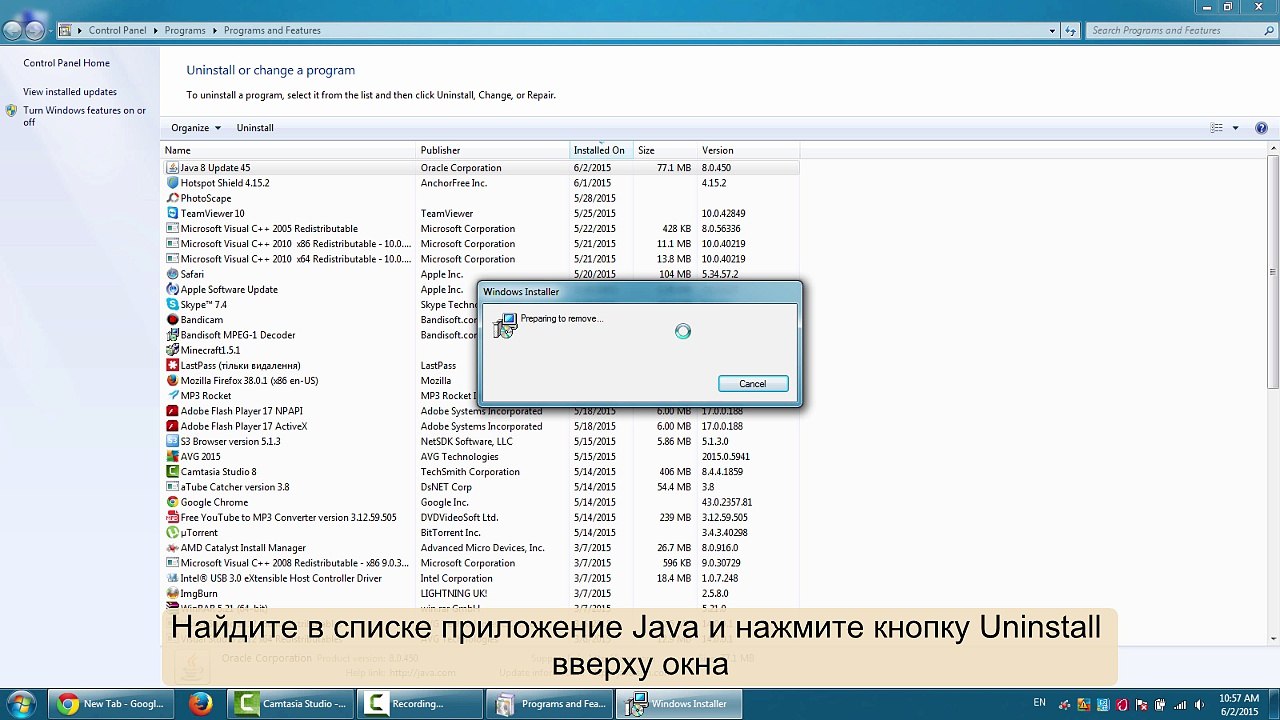Select the Java 8 Update 45 entry icon
The height and width of the screenshot is (720, 1280).
coord(172,168)
